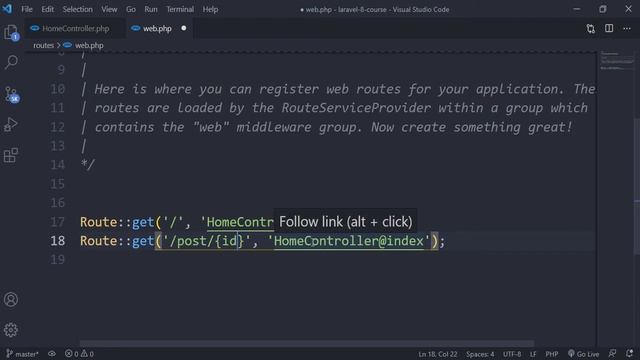This screenshot has height=360, width=640.
Task: Open the Edit menu
Action: click(x=47, y=9)
